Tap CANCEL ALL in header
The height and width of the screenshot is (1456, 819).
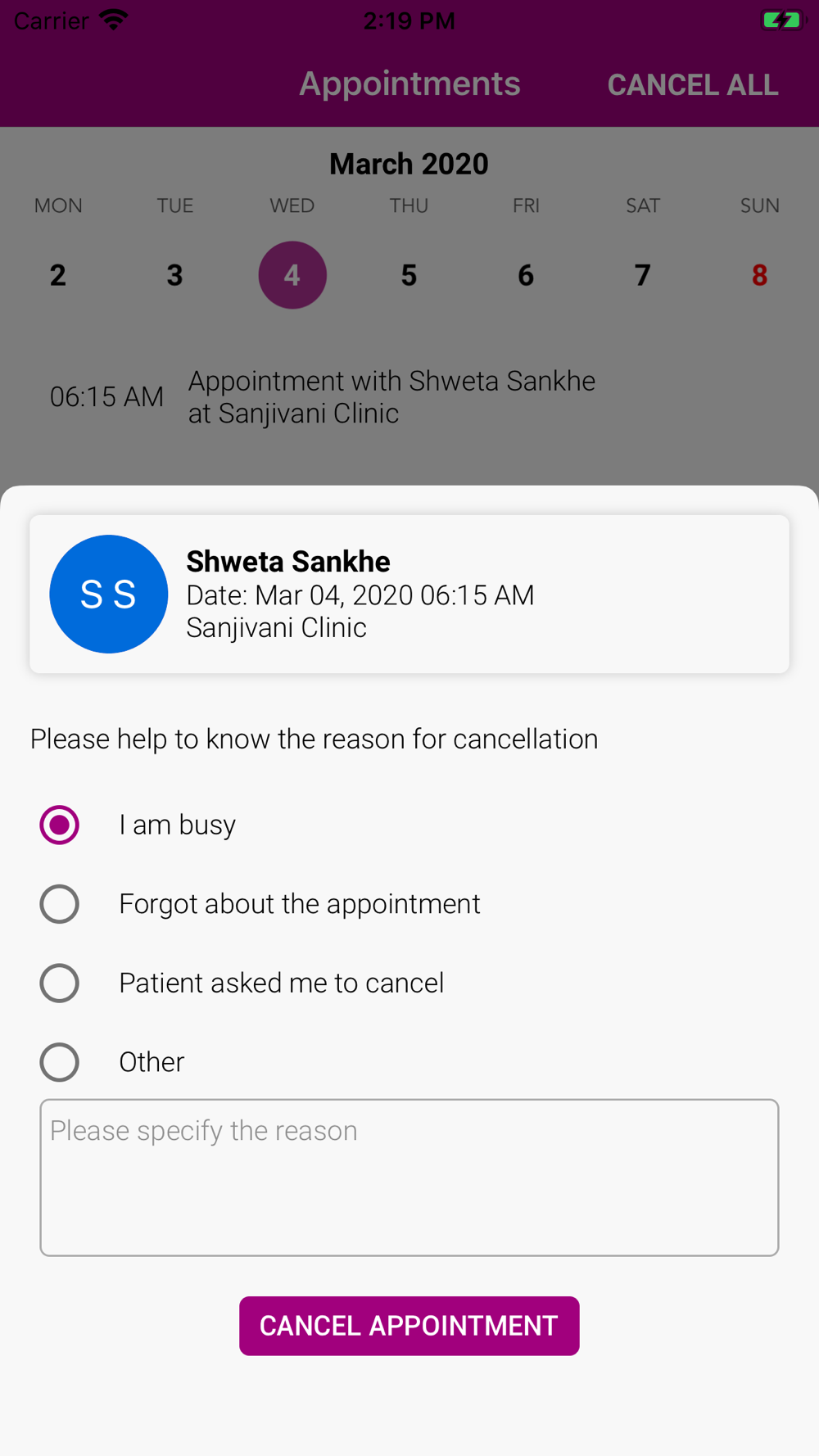tap(693, 84)
